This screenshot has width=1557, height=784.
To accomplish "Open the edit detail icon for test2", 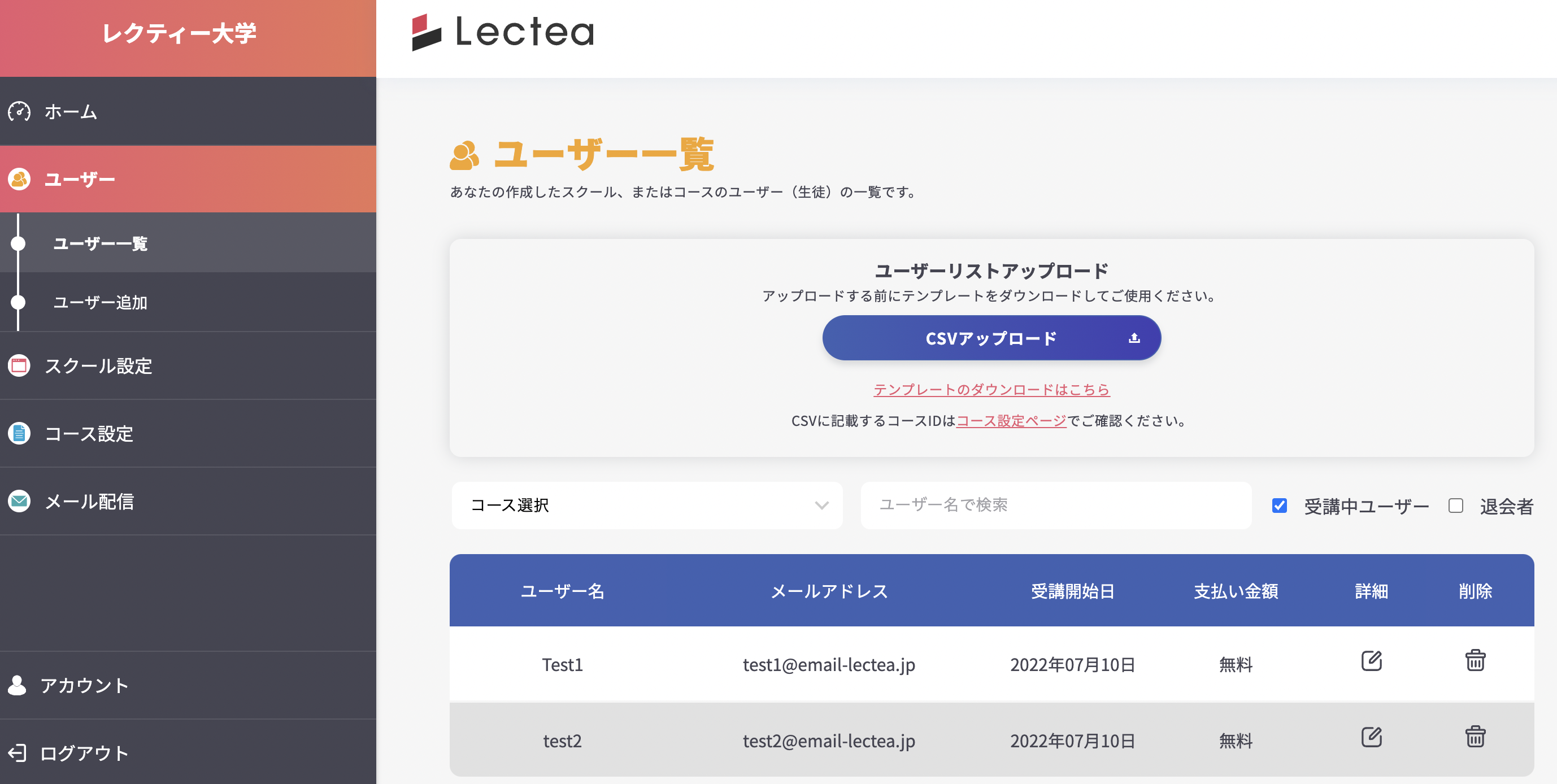I will [x=1371, y=737].
